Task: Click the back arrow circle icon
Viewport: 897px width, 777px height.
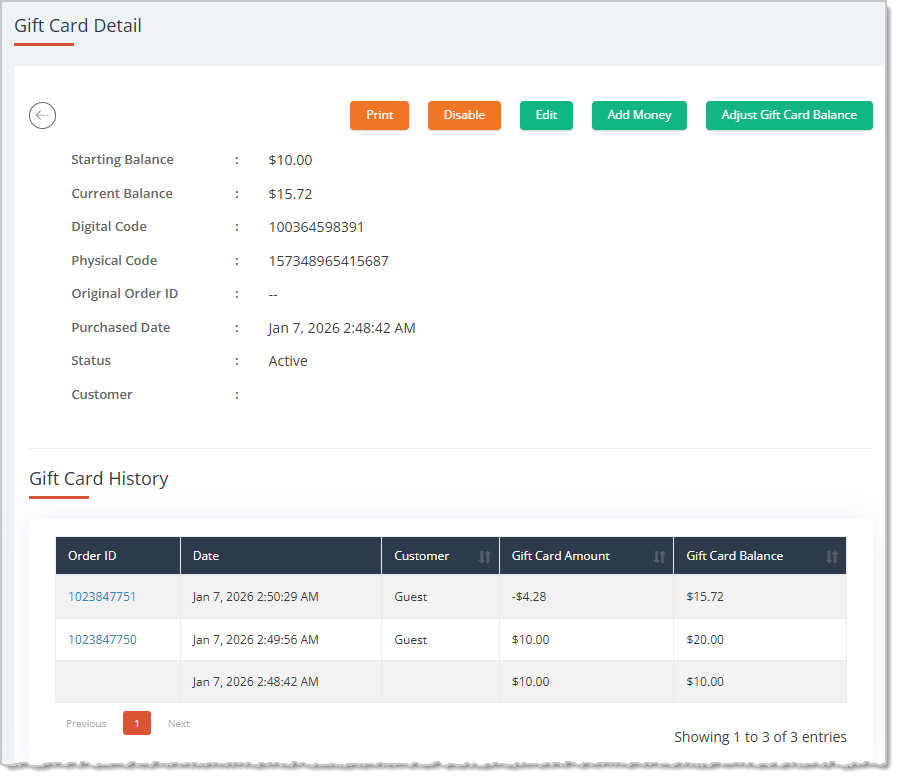Action: tap(42, 116)
